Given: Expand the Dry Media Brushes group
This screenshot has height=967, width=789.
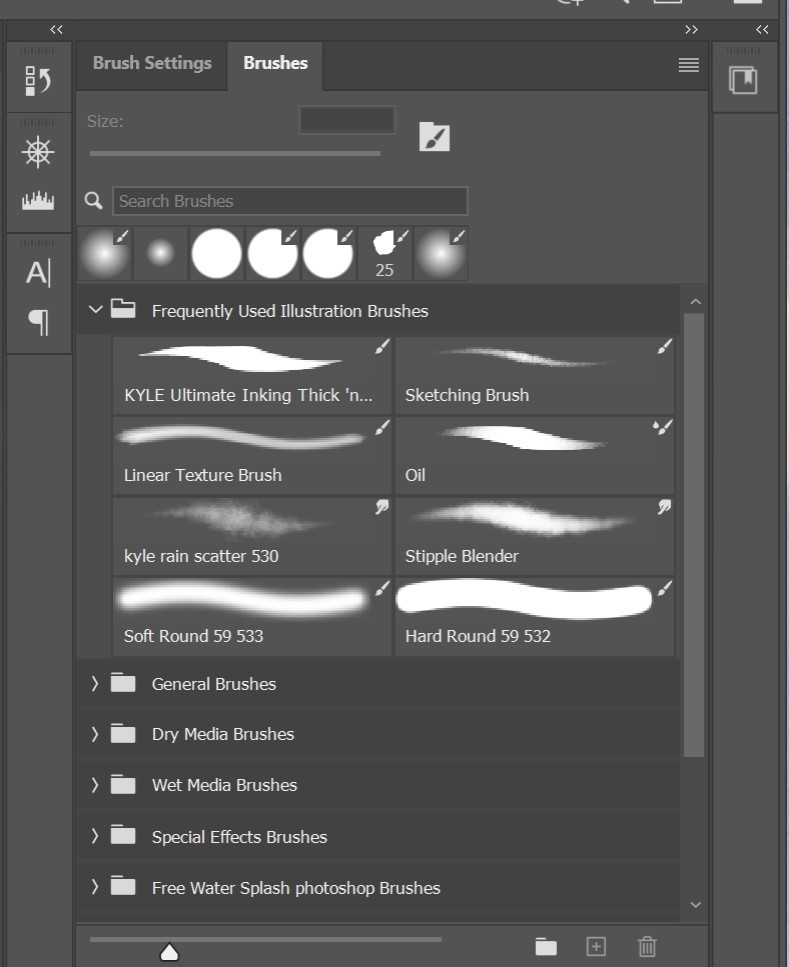Looking at the screenshot, I should coord(94,734).
